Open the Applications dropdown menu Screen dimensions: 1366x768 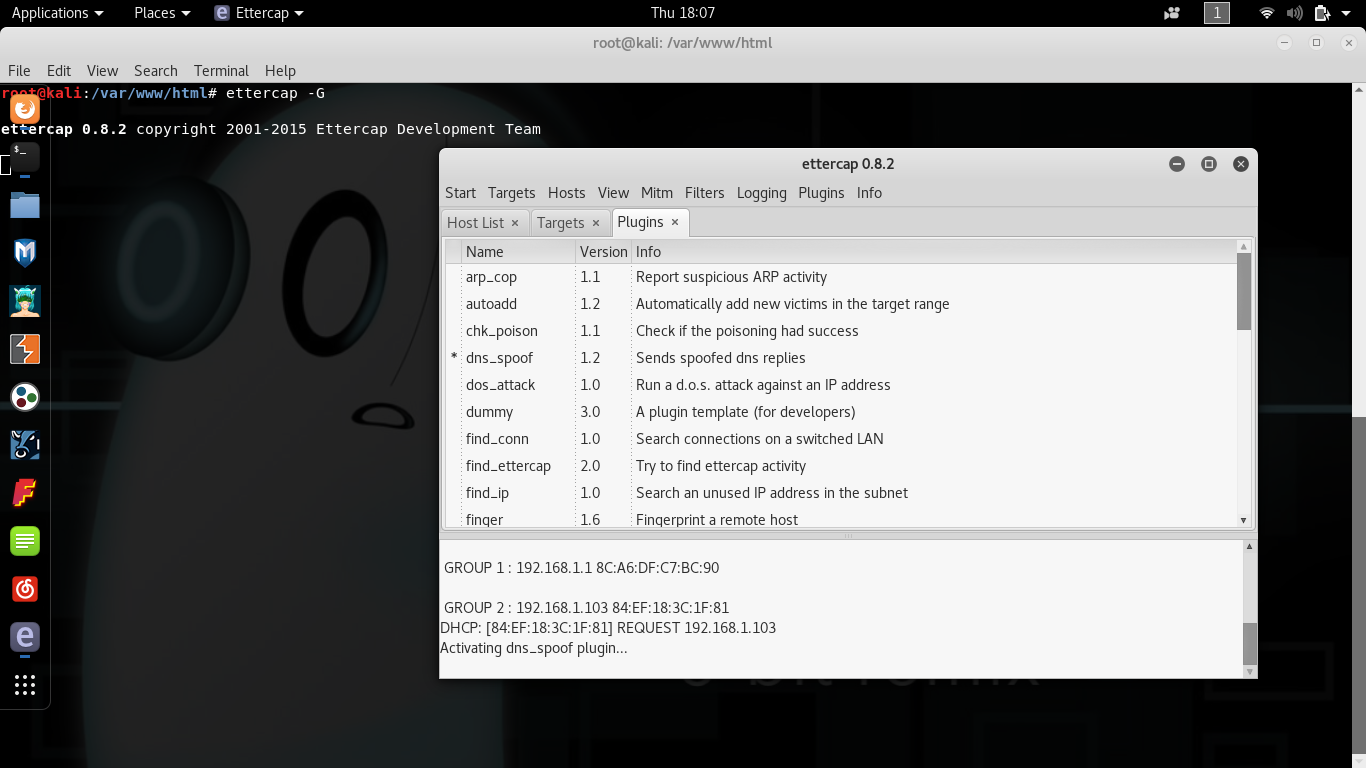(x=57, y=13)
